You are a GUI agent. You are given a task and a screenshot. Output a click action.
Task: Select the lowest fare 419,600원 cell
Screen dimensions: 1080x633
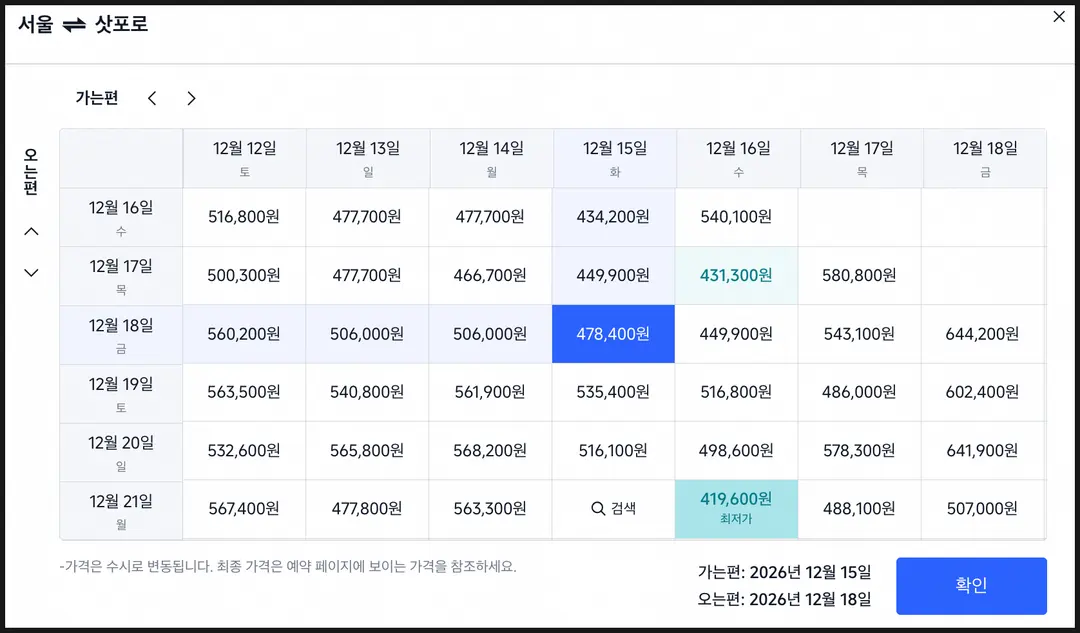[736, 509]
